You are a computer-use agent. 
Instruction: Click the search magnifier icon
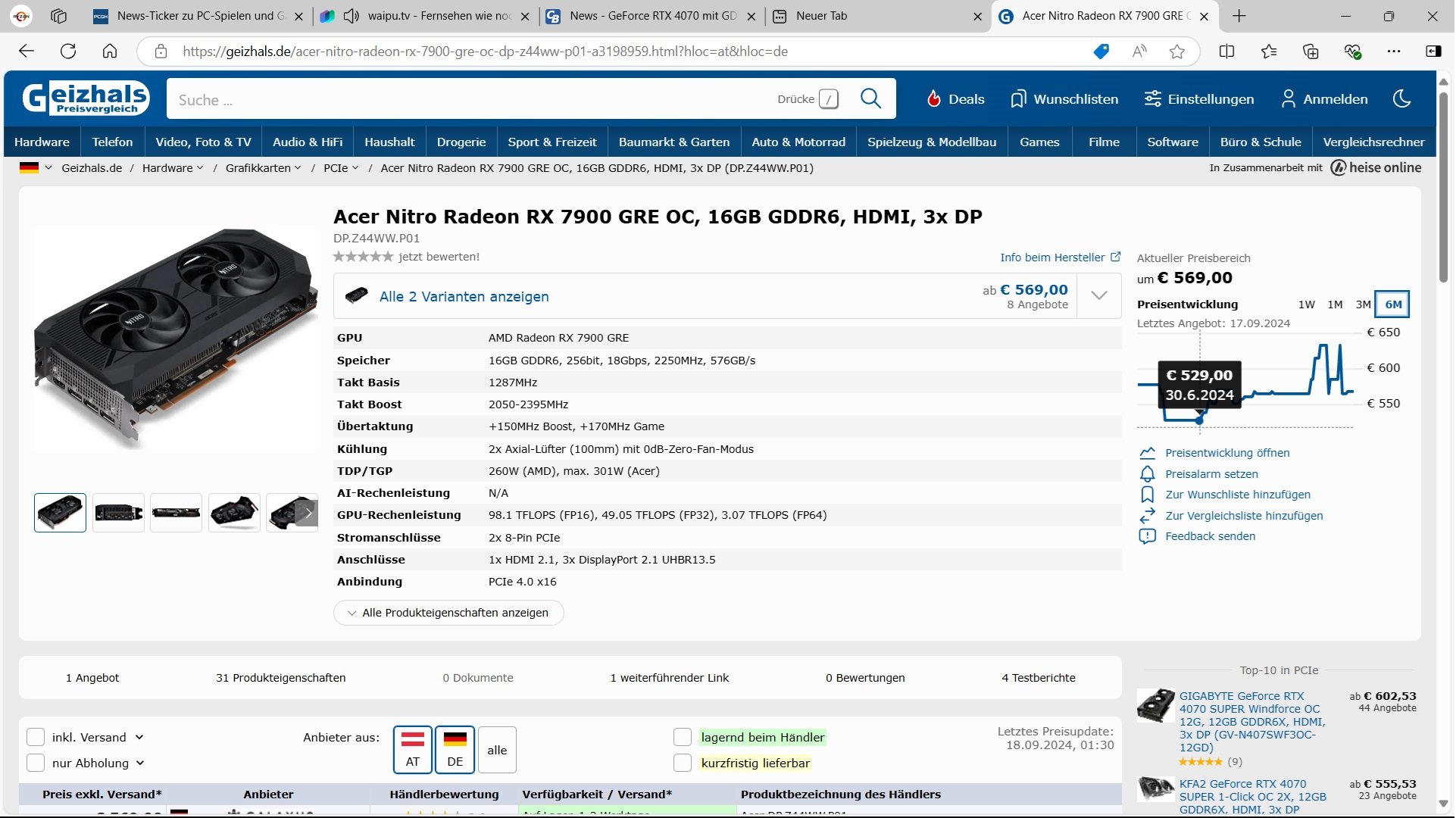tap(871, 99)
